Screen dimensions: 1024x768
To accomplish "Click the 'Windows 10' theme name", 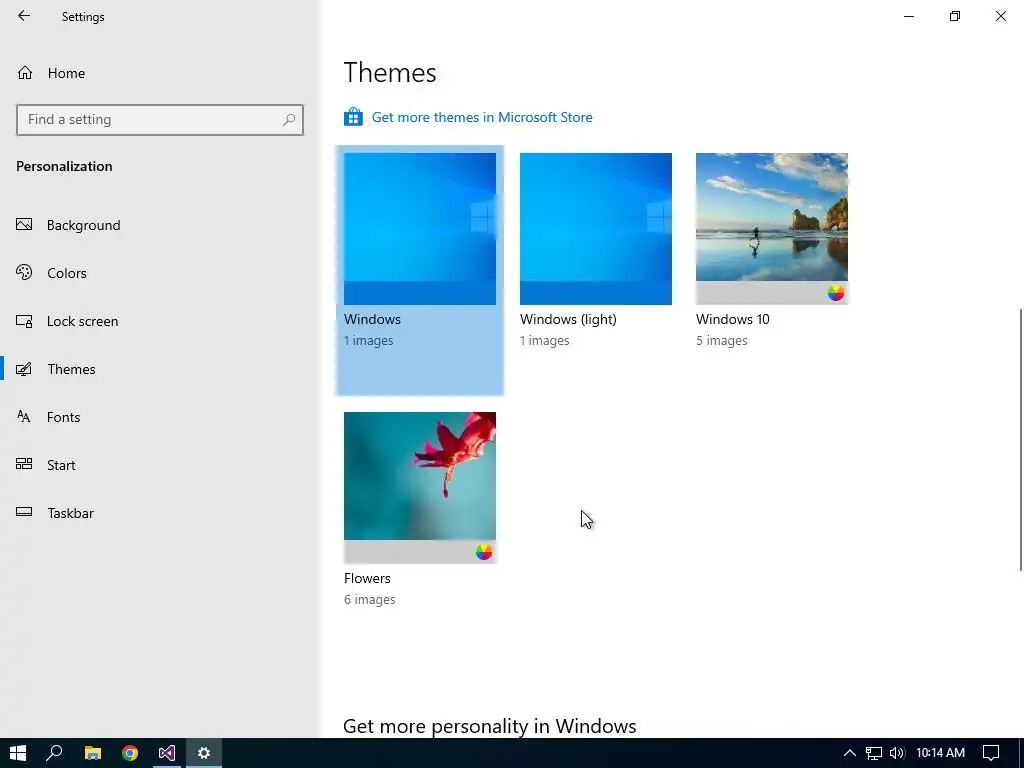I will (x=733, y=319).
